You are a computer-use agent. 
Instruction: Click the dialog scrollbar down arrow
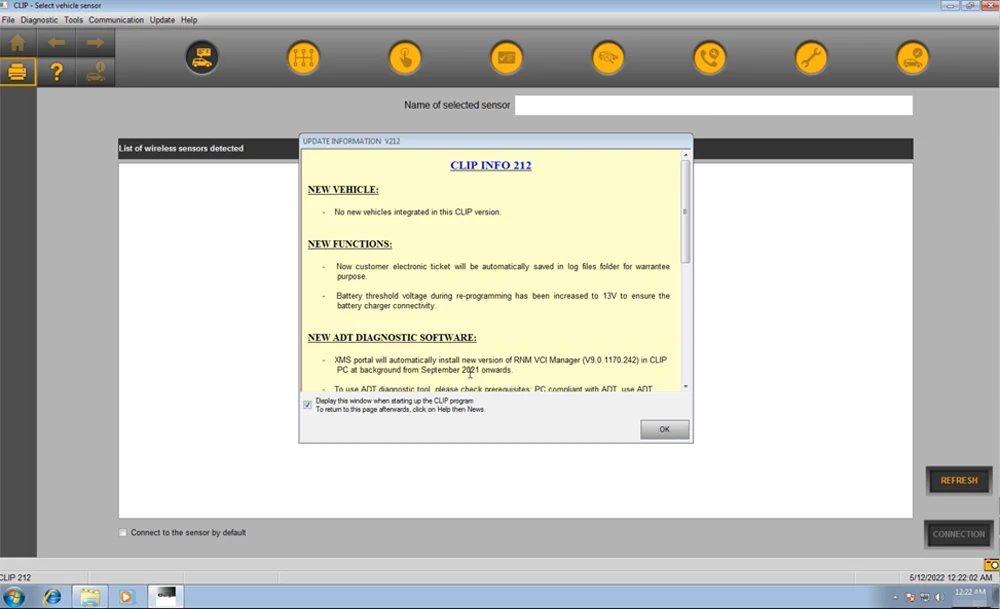click(686, 386)
